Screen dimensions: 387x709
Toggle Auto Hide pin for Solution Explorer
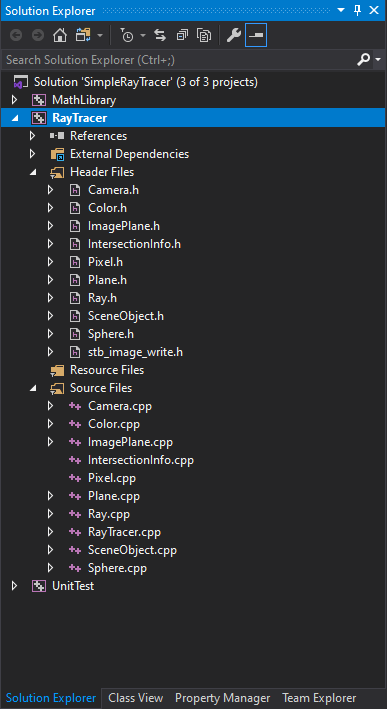357,10
